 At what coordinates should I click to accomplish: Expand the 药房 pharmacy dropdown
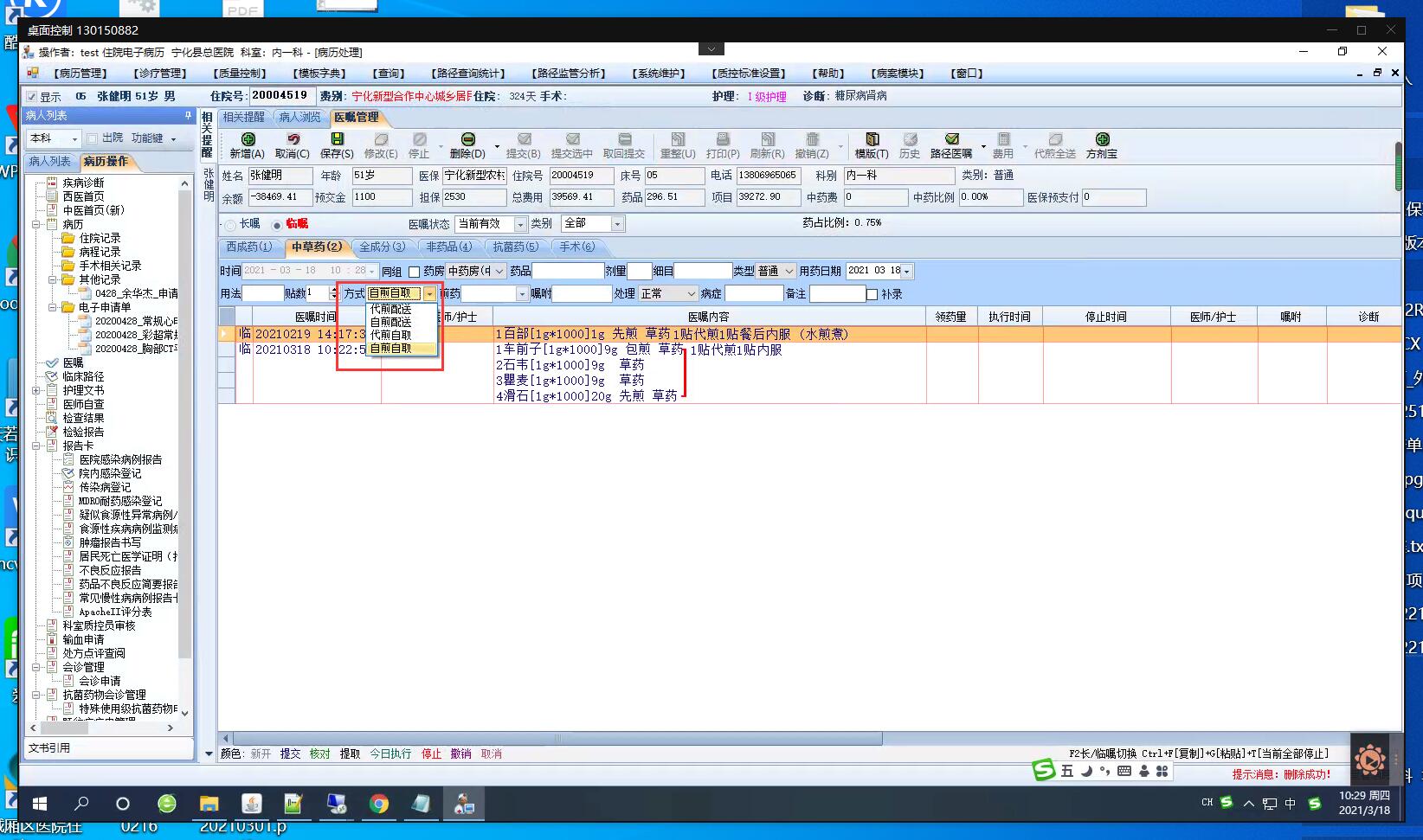(x=499, y=272)
